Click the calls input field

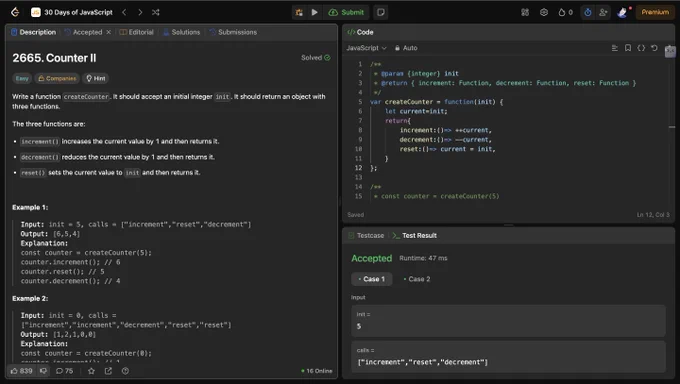[x=508, y=357]
